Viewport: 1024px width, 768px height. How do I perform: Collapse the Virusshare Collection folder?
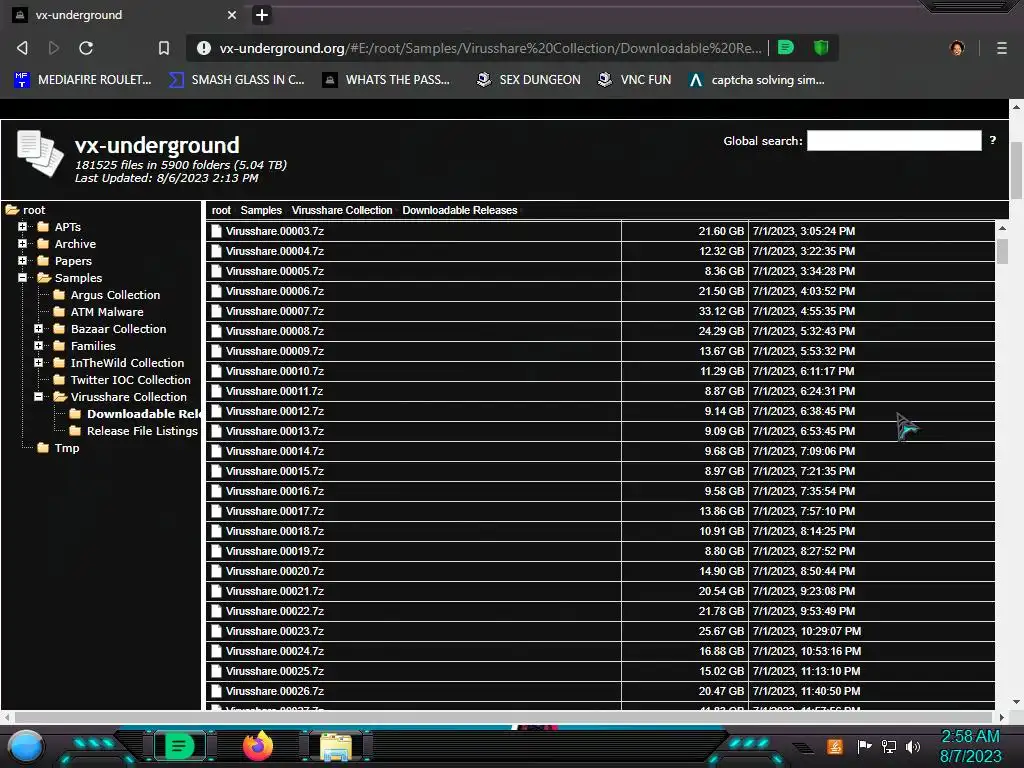(39, 396)
